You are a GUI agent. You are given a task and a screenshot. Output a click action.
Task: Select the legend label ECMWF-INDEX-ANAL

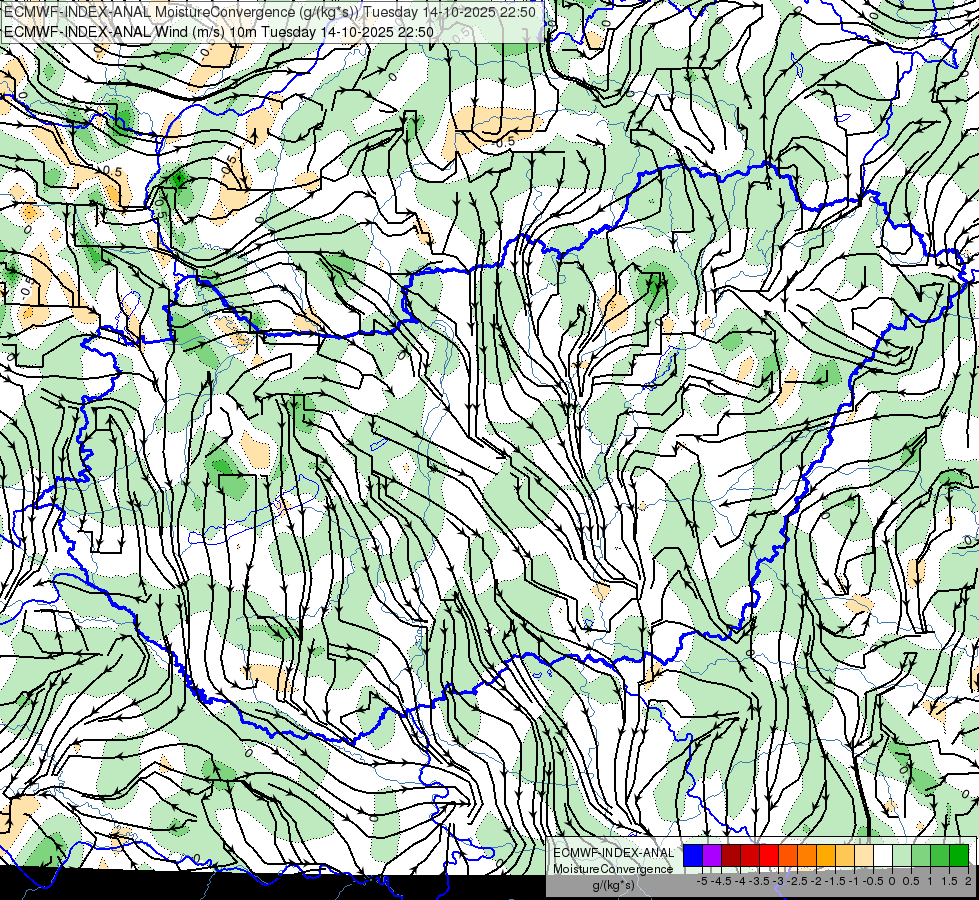click(613, 853)
